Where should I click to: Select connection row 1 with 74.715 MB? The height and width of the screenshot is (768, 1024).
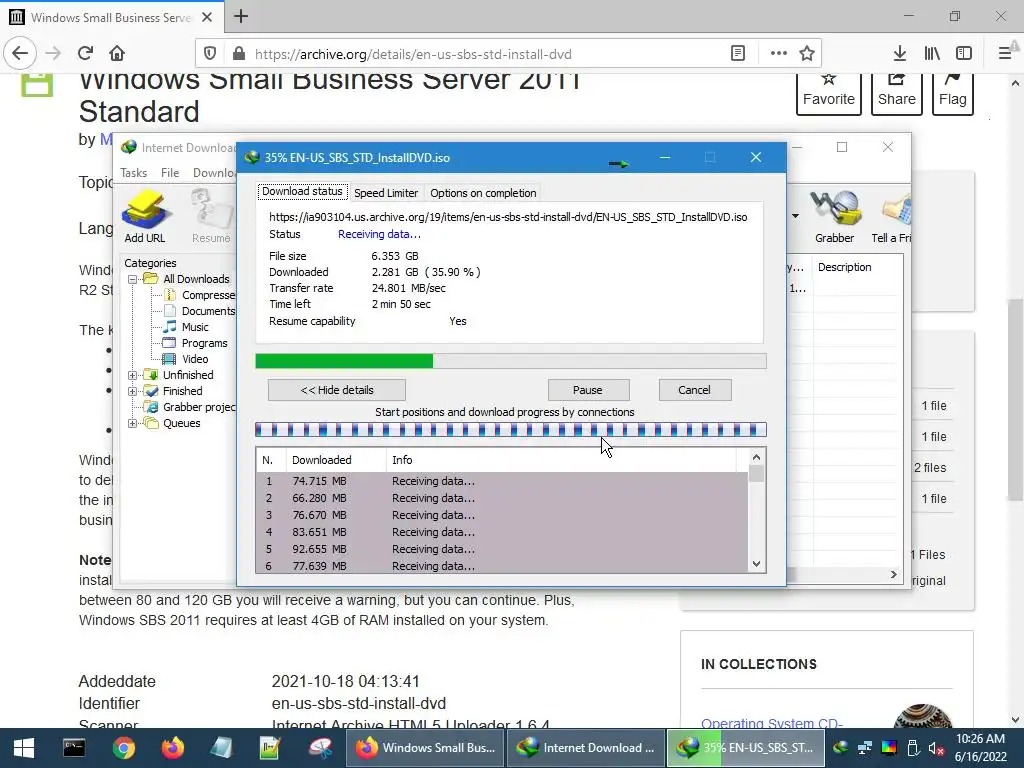tap(502, 481)
